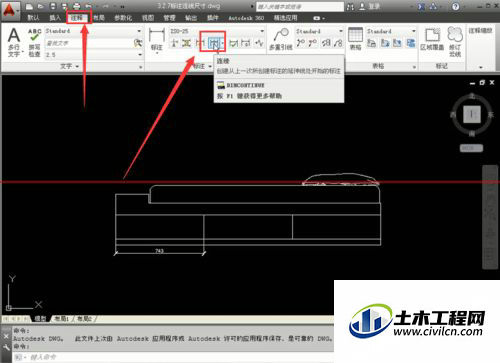This screenshot has height=363, width=500.
Task: Click the Plot printer quick-access icon
Action: coord(77,6)
